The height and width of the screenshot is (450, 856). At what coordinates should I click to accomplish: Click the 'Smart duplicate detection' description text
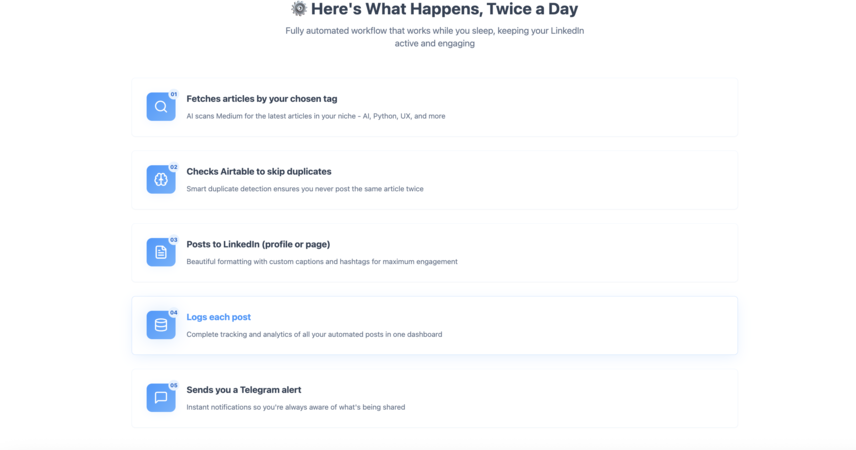coord(305,189)
